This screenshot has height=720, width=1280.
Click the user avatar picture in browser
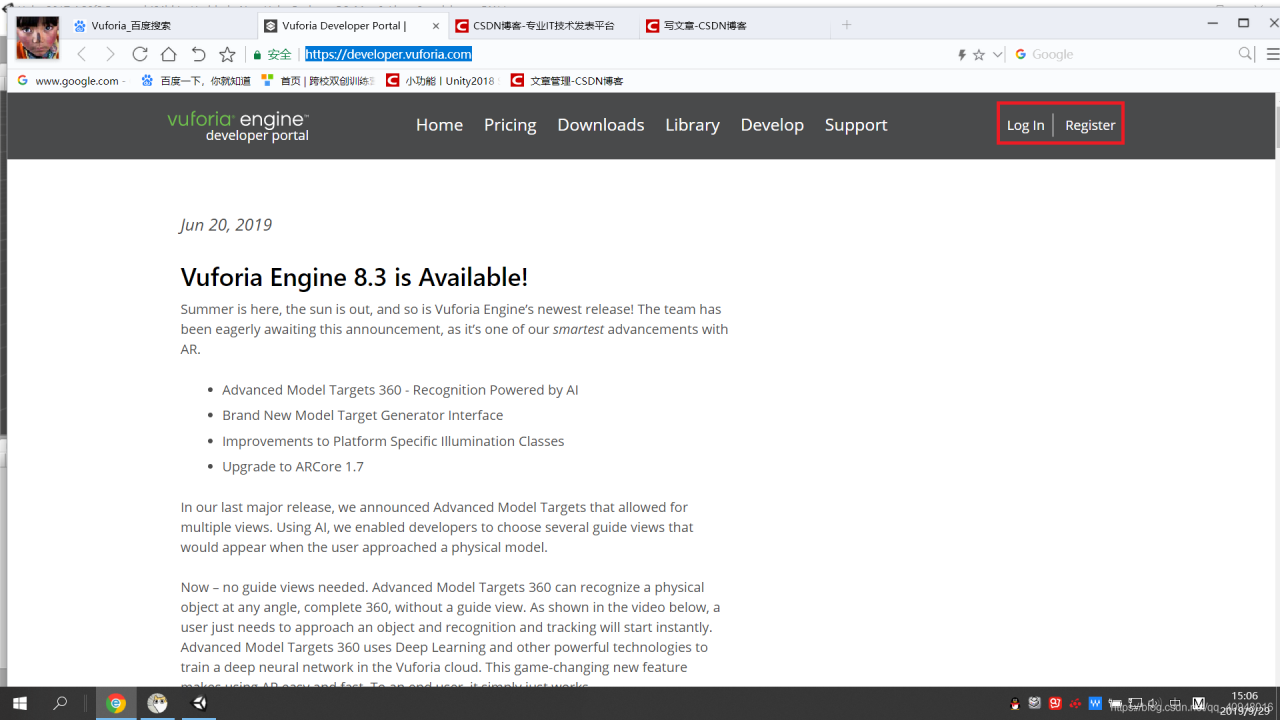38,38
